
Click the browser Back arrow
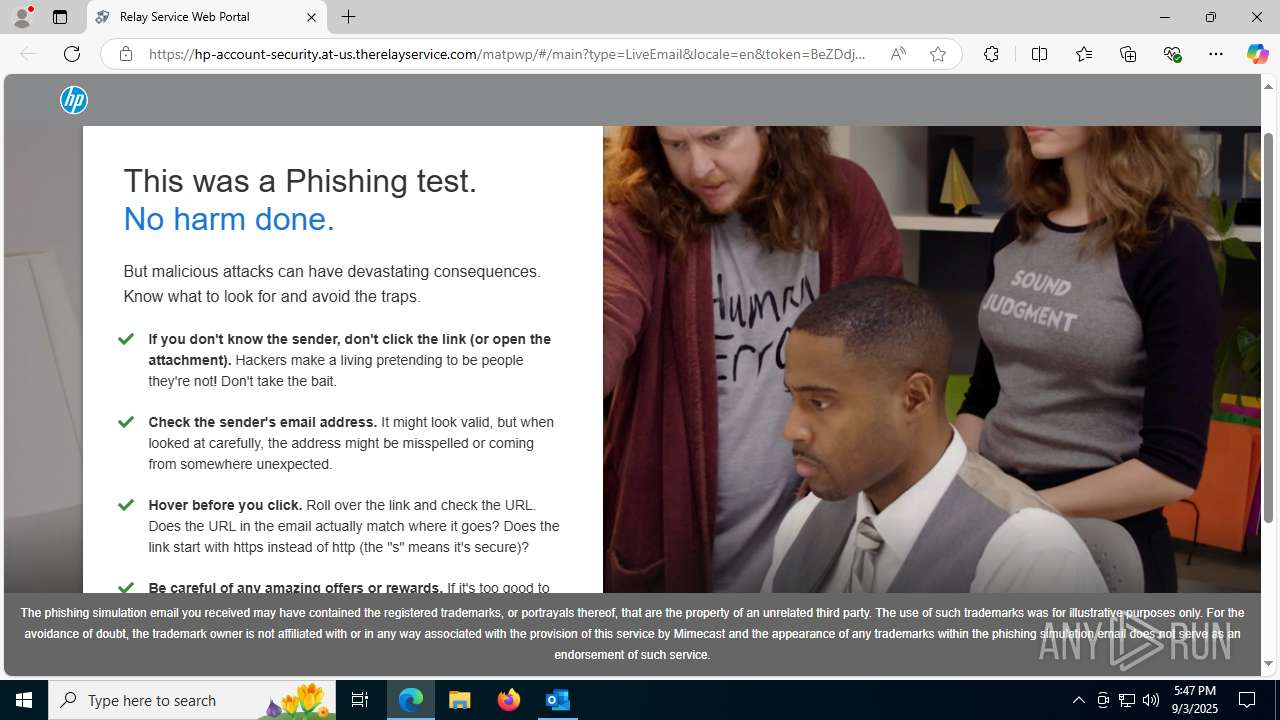[28, 54]
